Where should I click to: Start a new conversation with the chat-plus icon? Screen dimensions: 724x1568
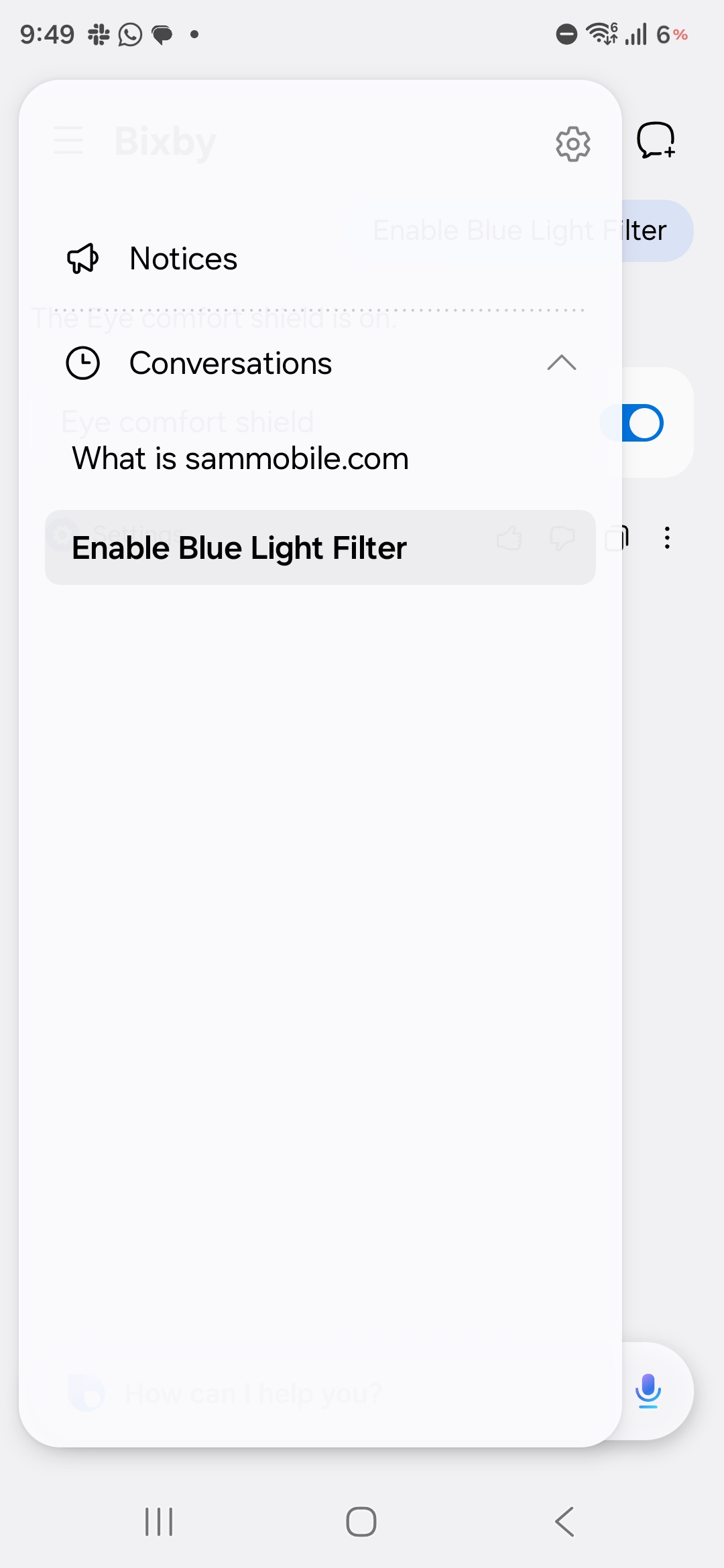click(x=655, y=141)
